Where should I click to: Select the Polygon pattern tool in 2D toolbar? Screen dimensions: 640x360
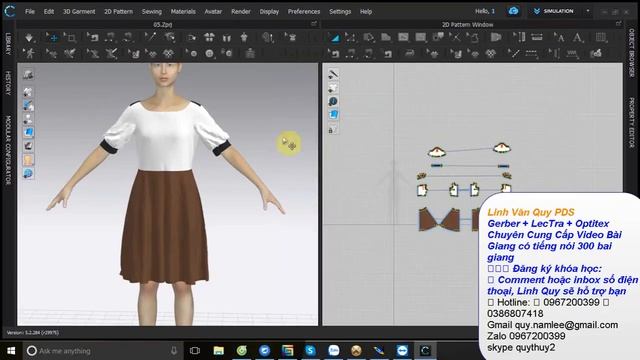pyautogui.click(x=386, y=38)
